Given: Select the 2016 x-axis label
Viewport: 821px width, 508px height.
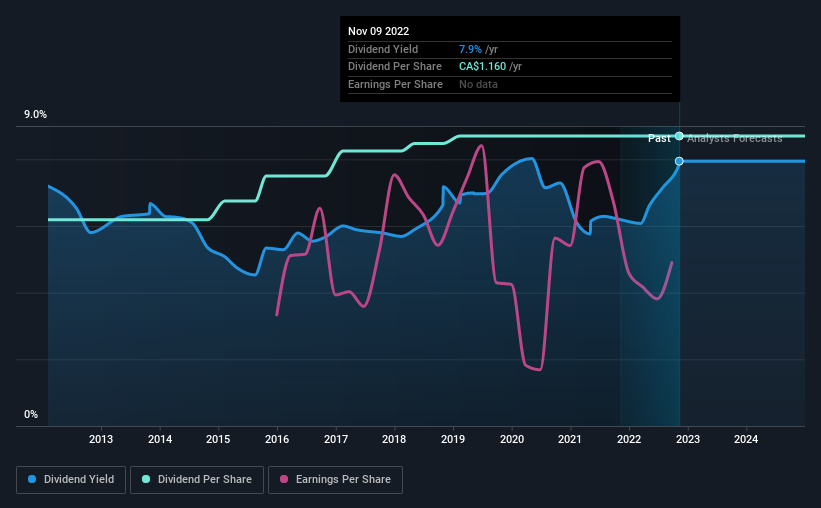Looking at the screenshot, I should point(277,439).
